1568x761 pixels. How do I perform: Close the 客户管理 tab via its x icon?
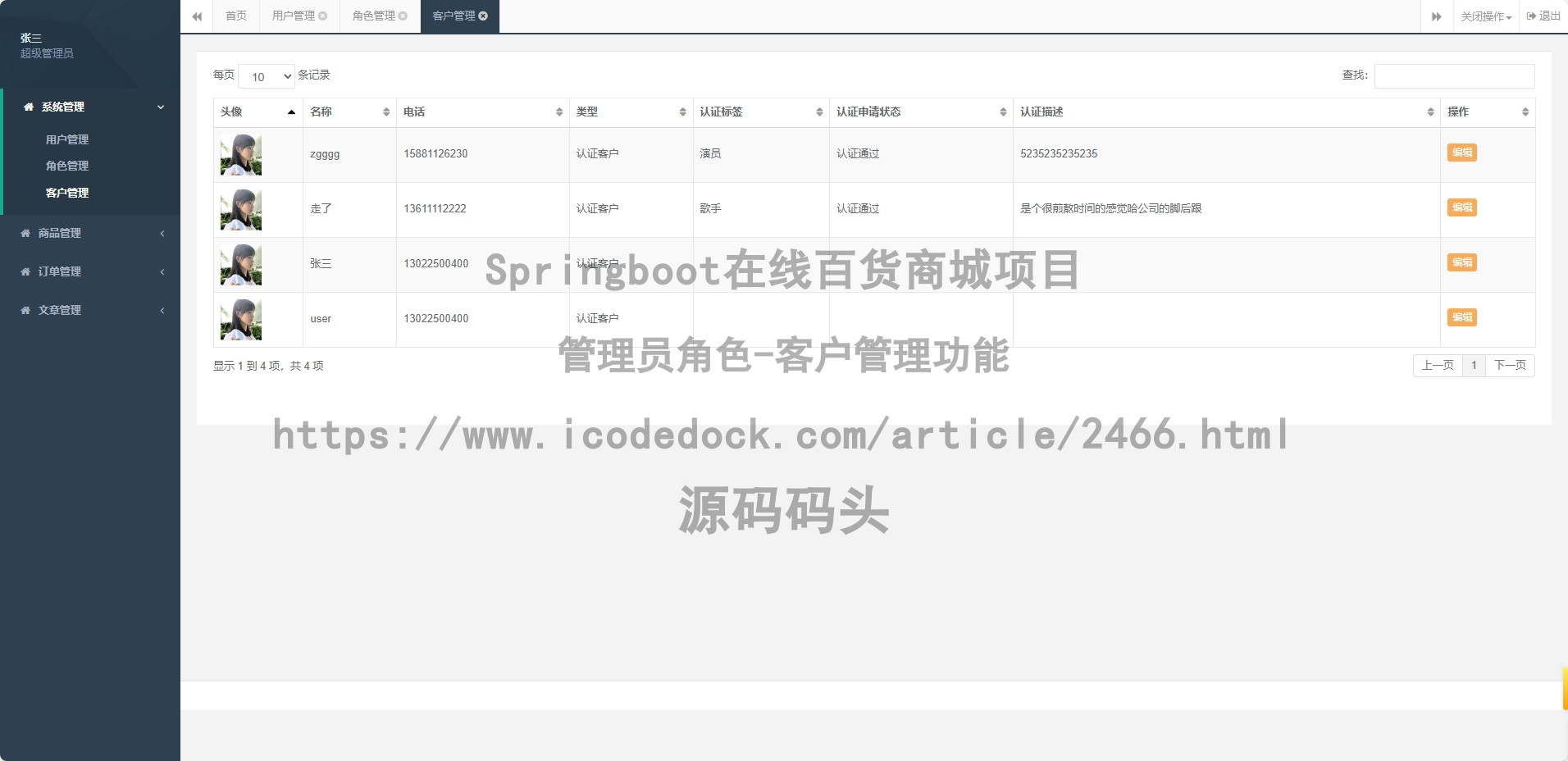[483, 16]
